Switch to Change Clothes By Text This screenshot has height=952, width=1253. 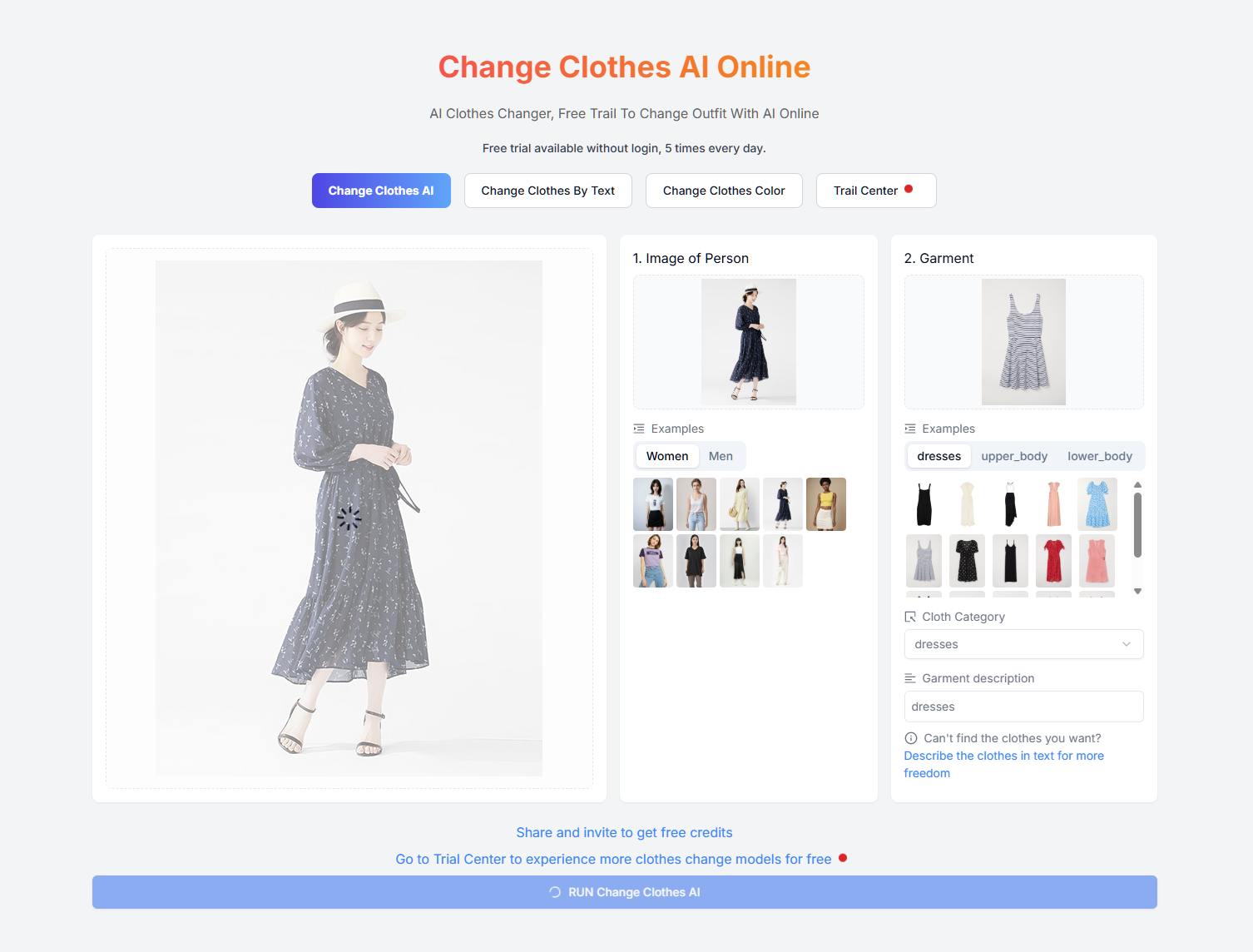[547, 190]
